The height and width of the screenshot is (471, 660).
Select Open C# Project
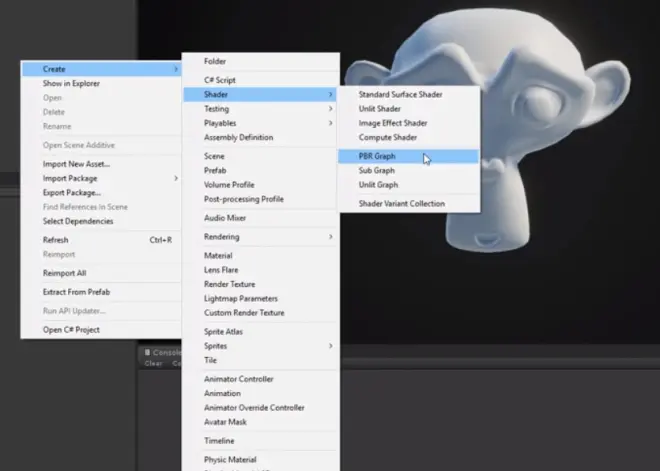(x=101, y=330)
